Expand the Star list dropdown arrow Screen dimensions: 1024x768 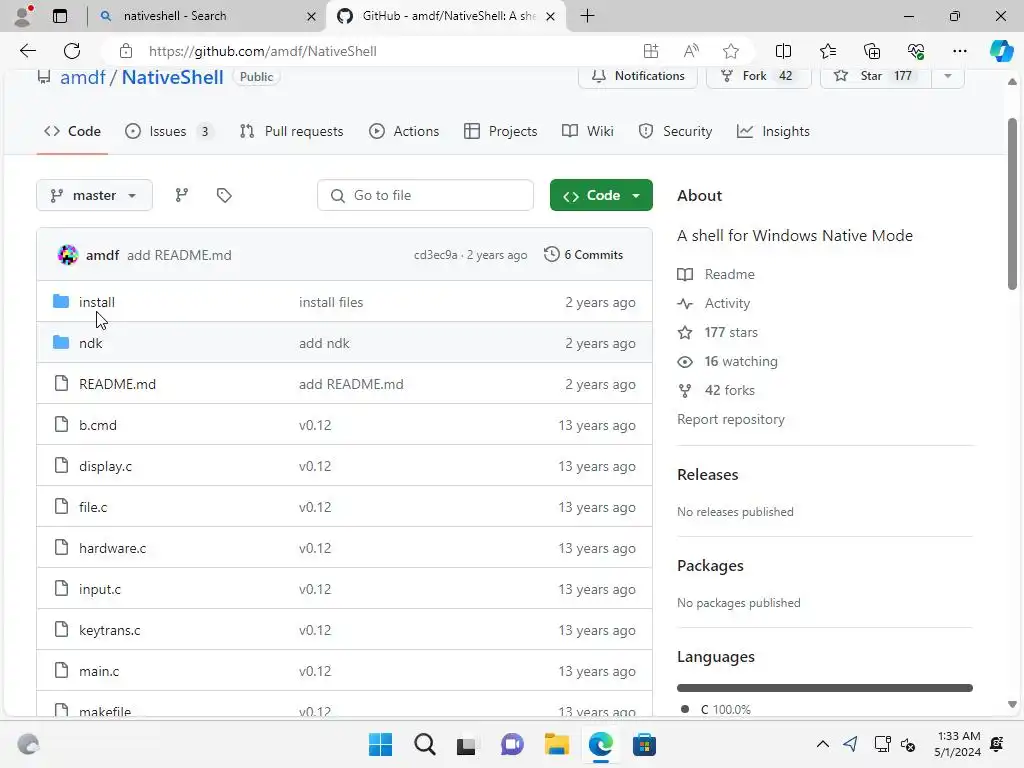tap(948, 76)
